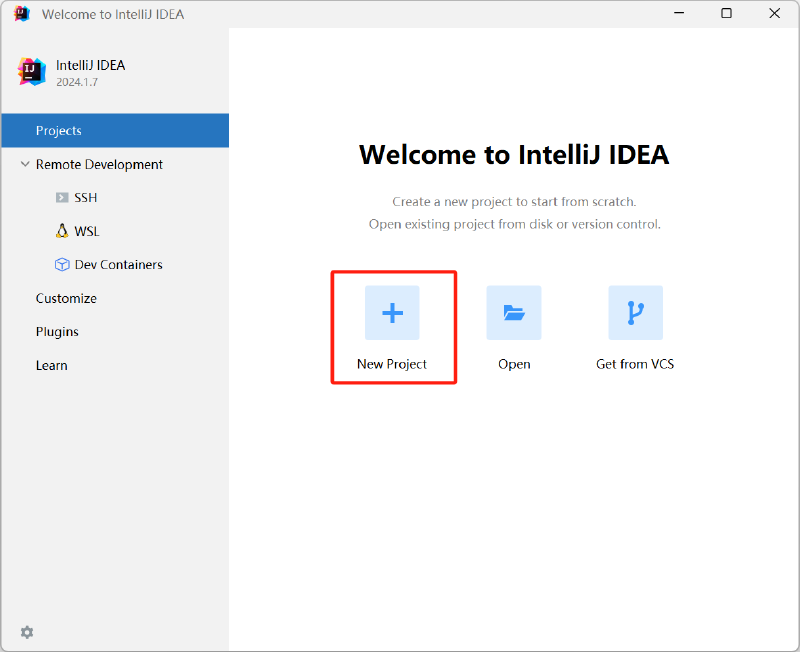Click the New Project plus icon
The width and height of the screenshot is (800, 652).
(x=392, y=313)
